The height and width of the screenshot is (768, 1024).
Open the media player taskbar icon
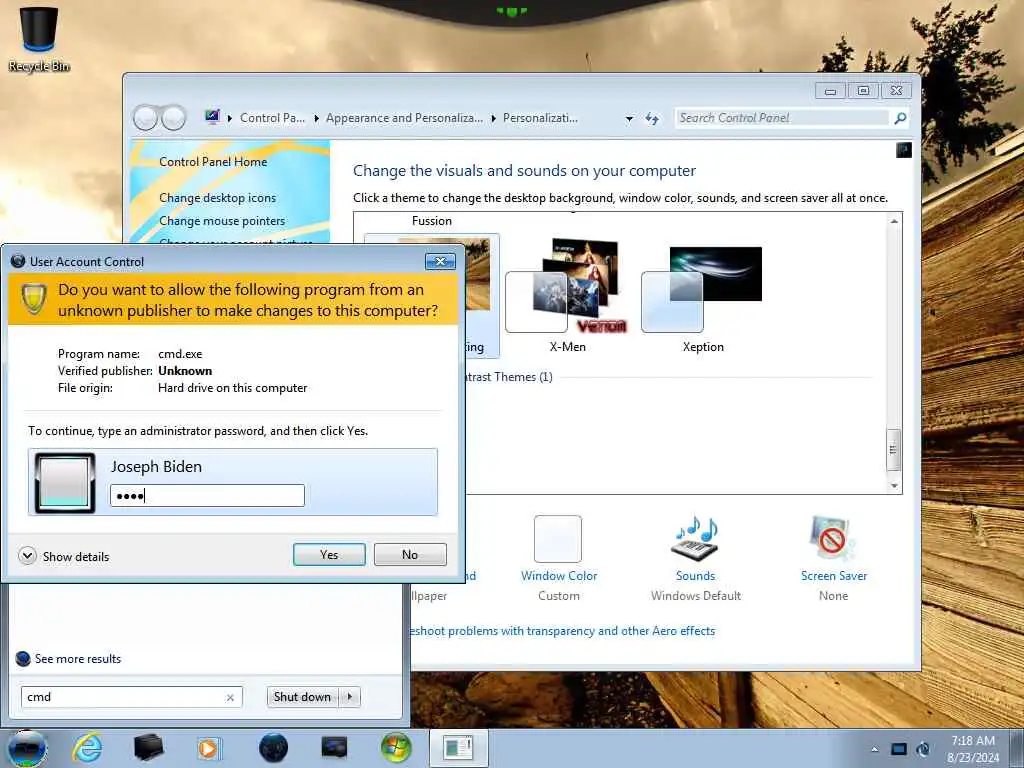(x=208, y=748)
